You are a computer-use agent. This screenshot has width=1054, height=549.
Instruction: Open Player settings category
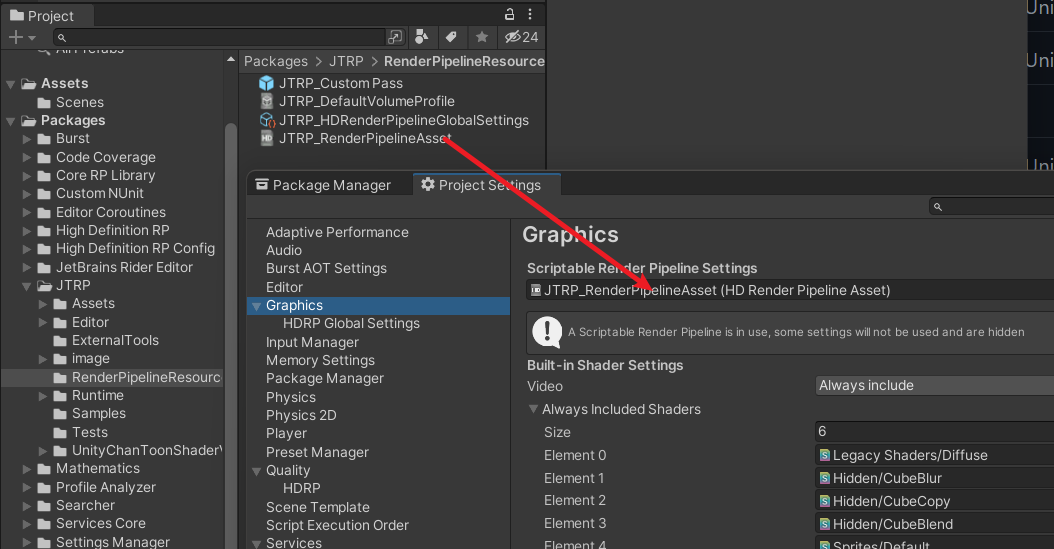[286, 433]
